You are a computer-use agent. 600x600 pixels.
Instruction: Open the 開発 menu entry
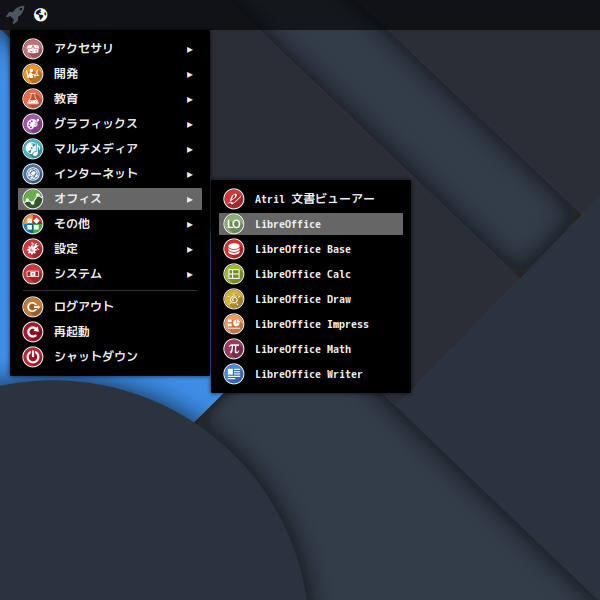[x=110, y=74]
